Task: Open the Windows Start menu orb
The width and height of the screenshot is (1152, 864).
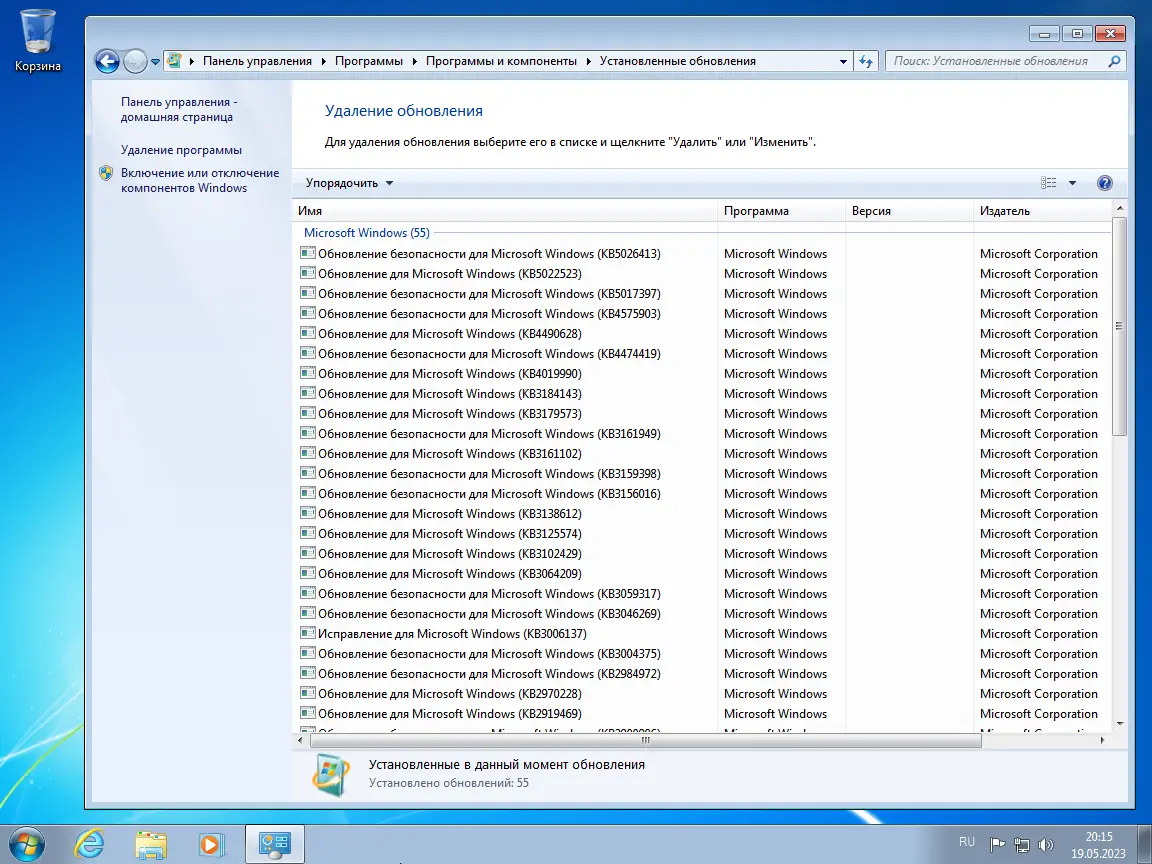Action: pyautogui.click(x=27, y=844)
